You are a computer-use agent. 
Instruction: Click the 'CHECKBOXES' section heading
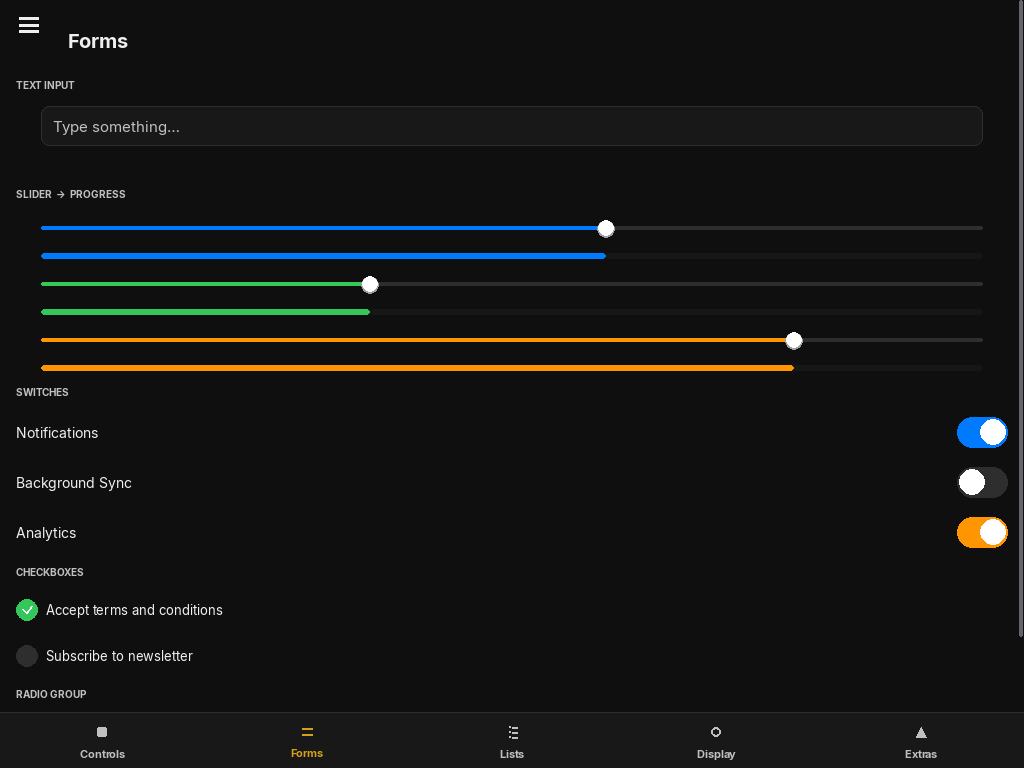[50, 572]
